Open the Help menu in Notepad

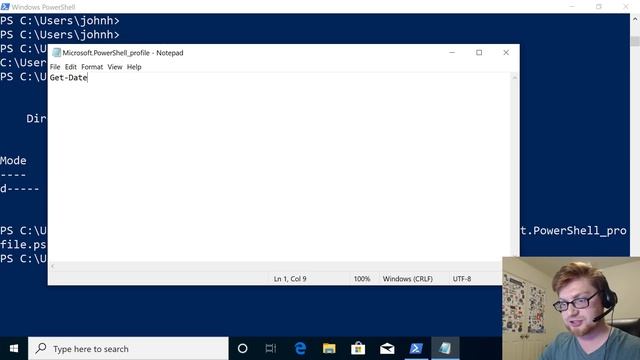[134, 67]
